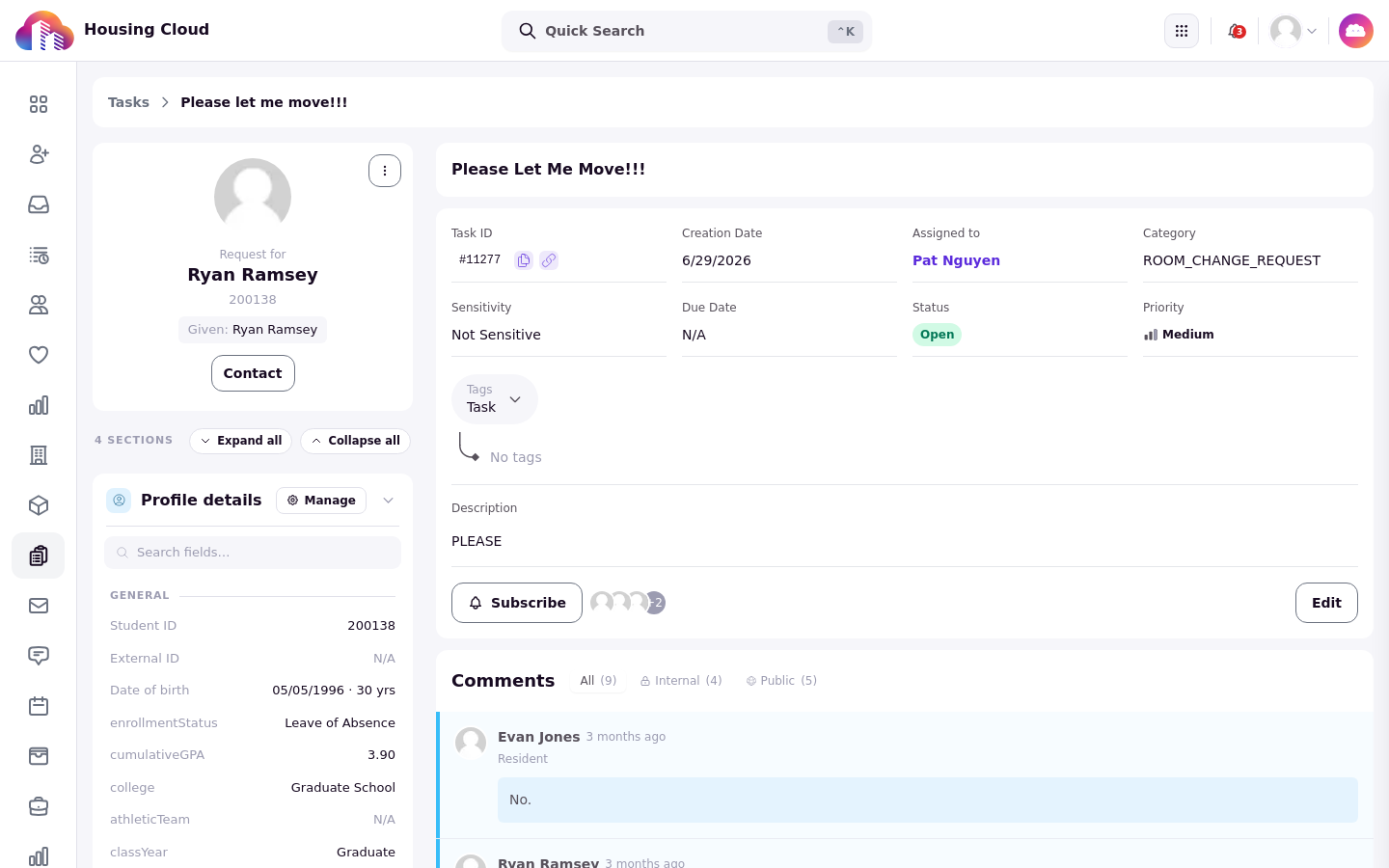Open the chat message sidebar icon
Image resolution: width=1389 pixels, height=868 pixels.
point(39,656)
